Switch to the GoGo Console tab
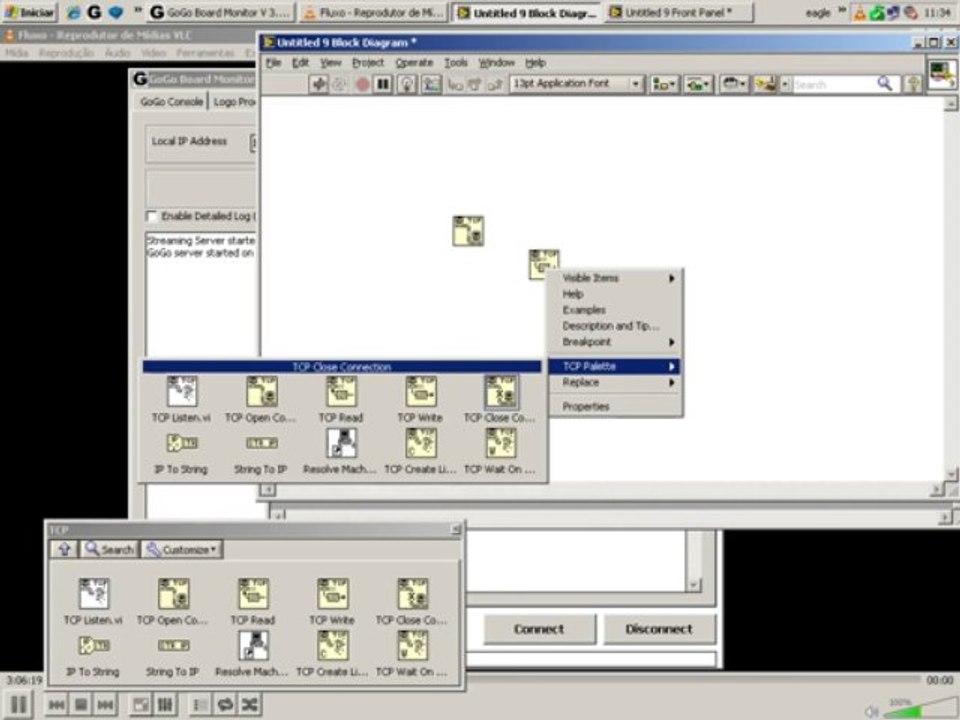Viewport: 960px width, 720px height. point(171,102)
